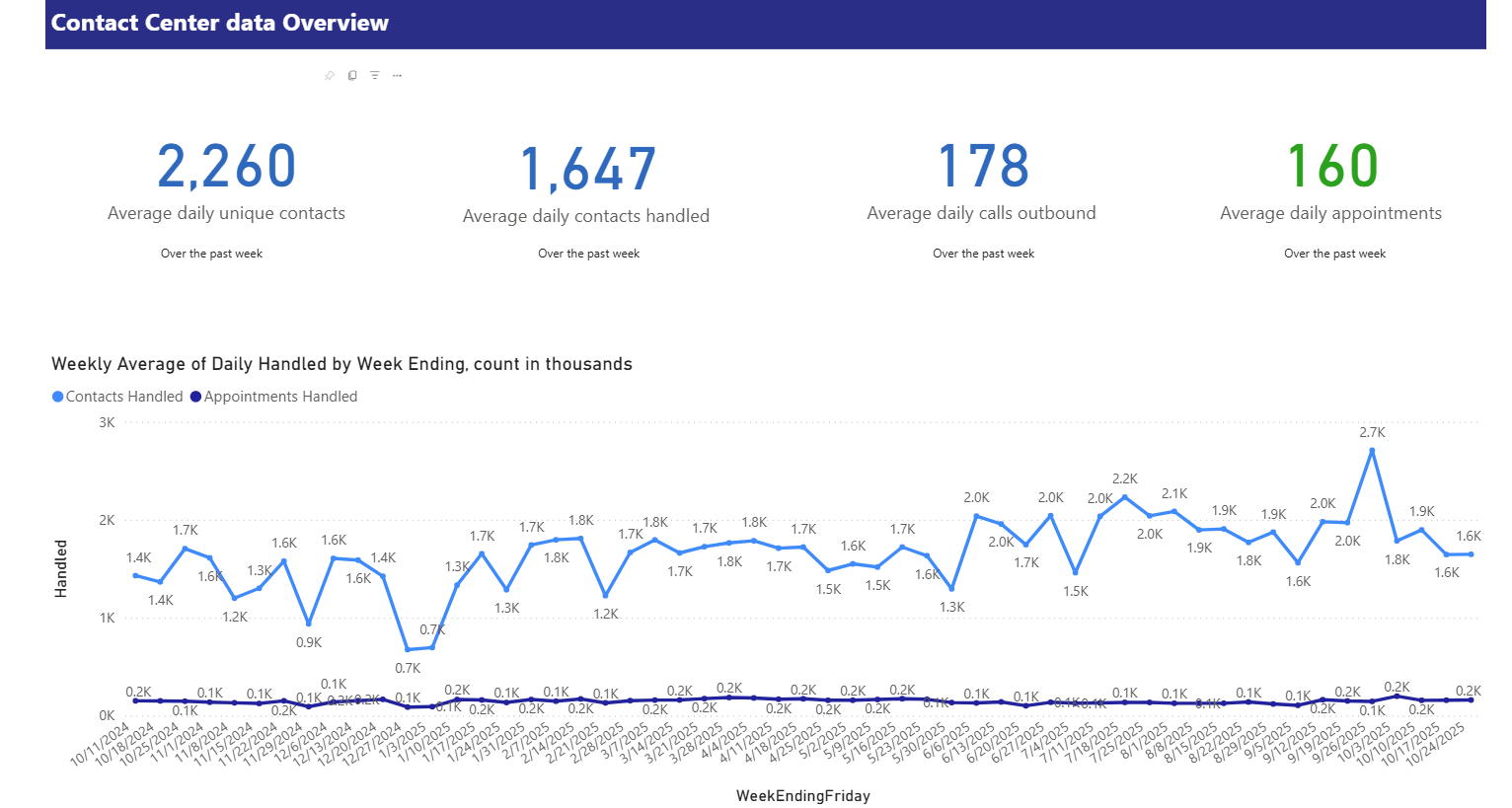The height and width of the screenshot is (808, 1512).
Task: Click the Weekly Average chart title
Action: (343, 364)
